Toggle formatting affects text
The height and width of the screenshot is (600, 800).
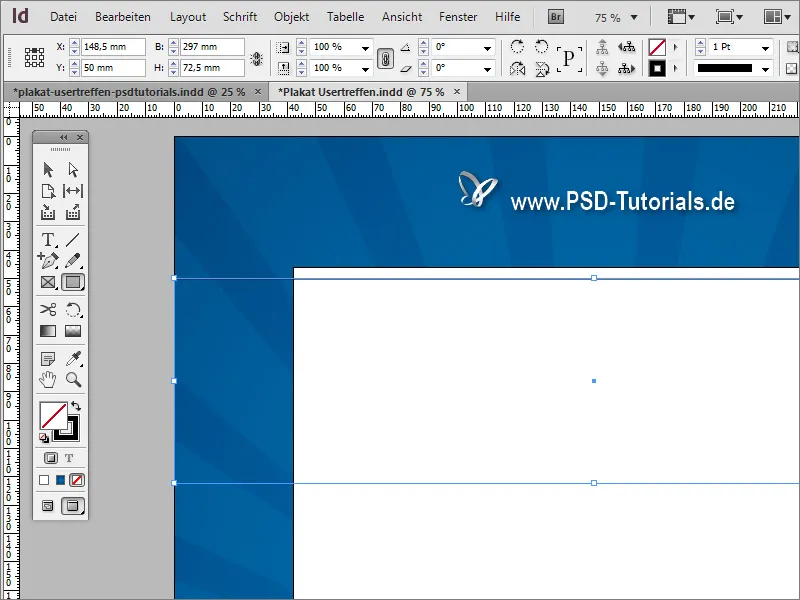[69, 458]
